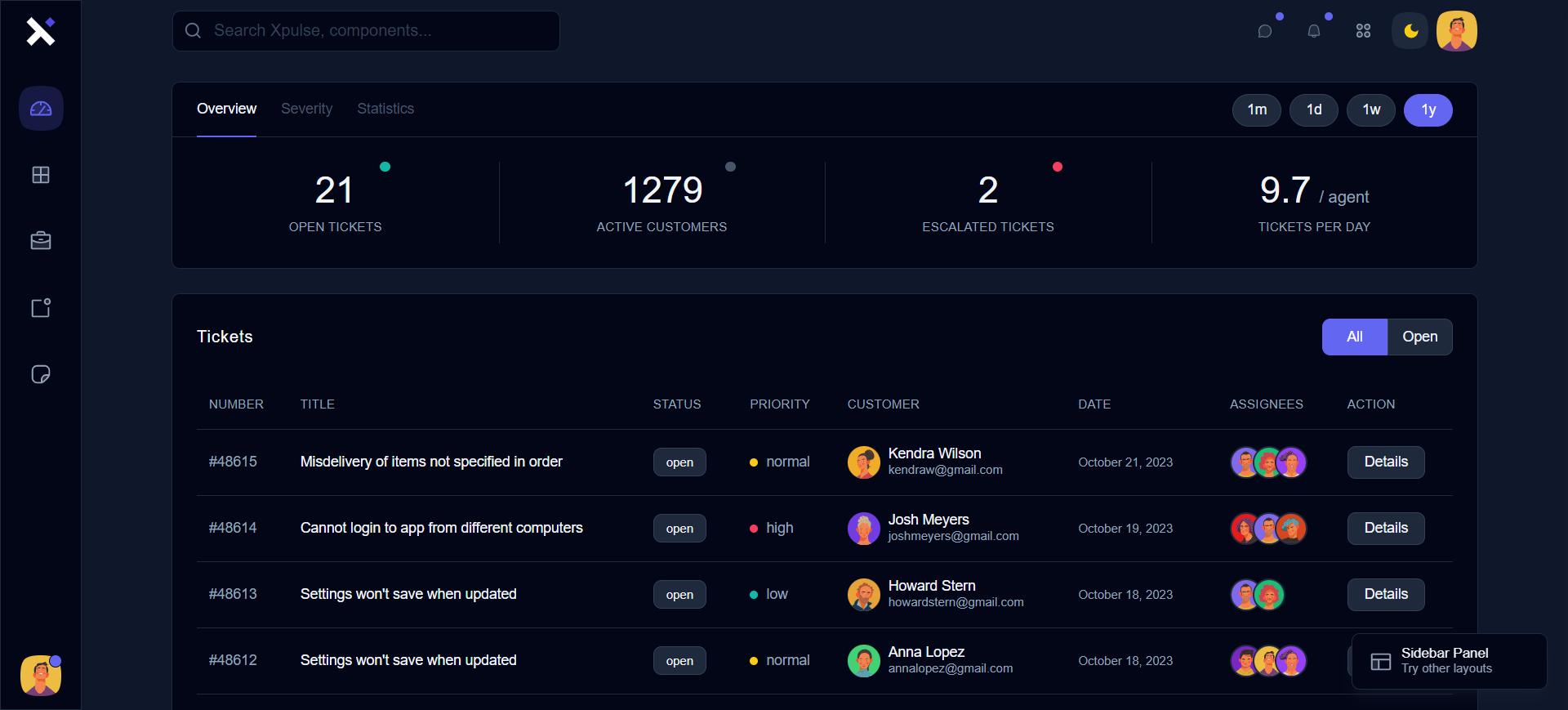Click the grid layout icon in sidebar
Screen dimensions: 1568x710
[41, 175]
